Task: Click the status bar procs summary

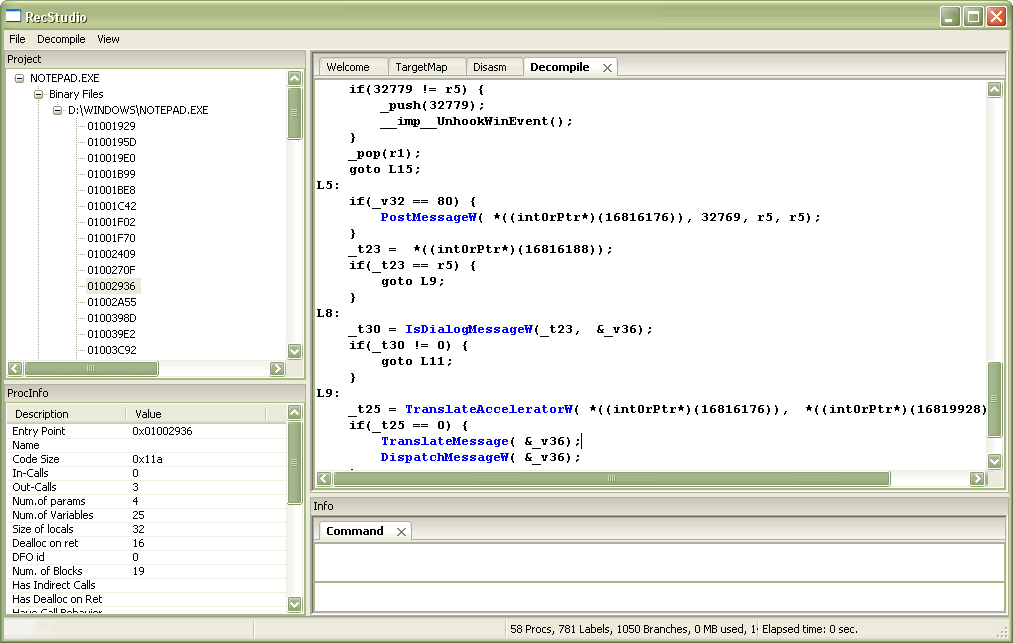Action: coord(632,629)
